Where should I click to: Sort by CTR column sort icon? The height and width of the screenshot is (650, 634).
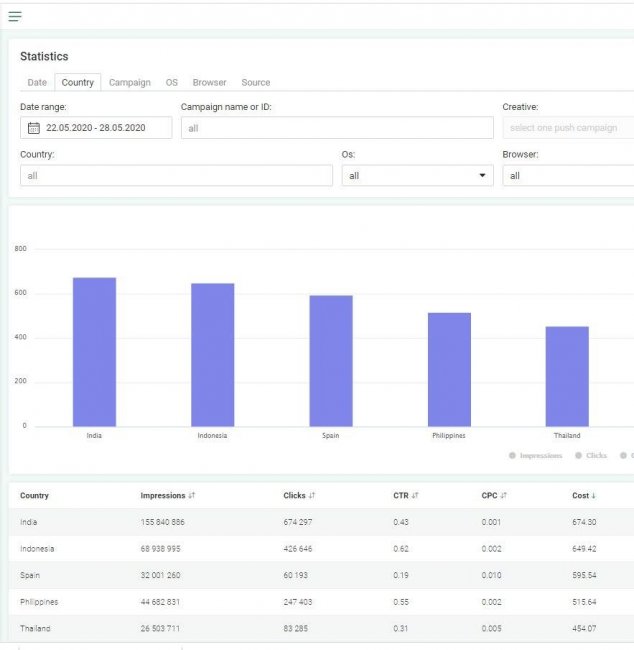pos(415,495)
